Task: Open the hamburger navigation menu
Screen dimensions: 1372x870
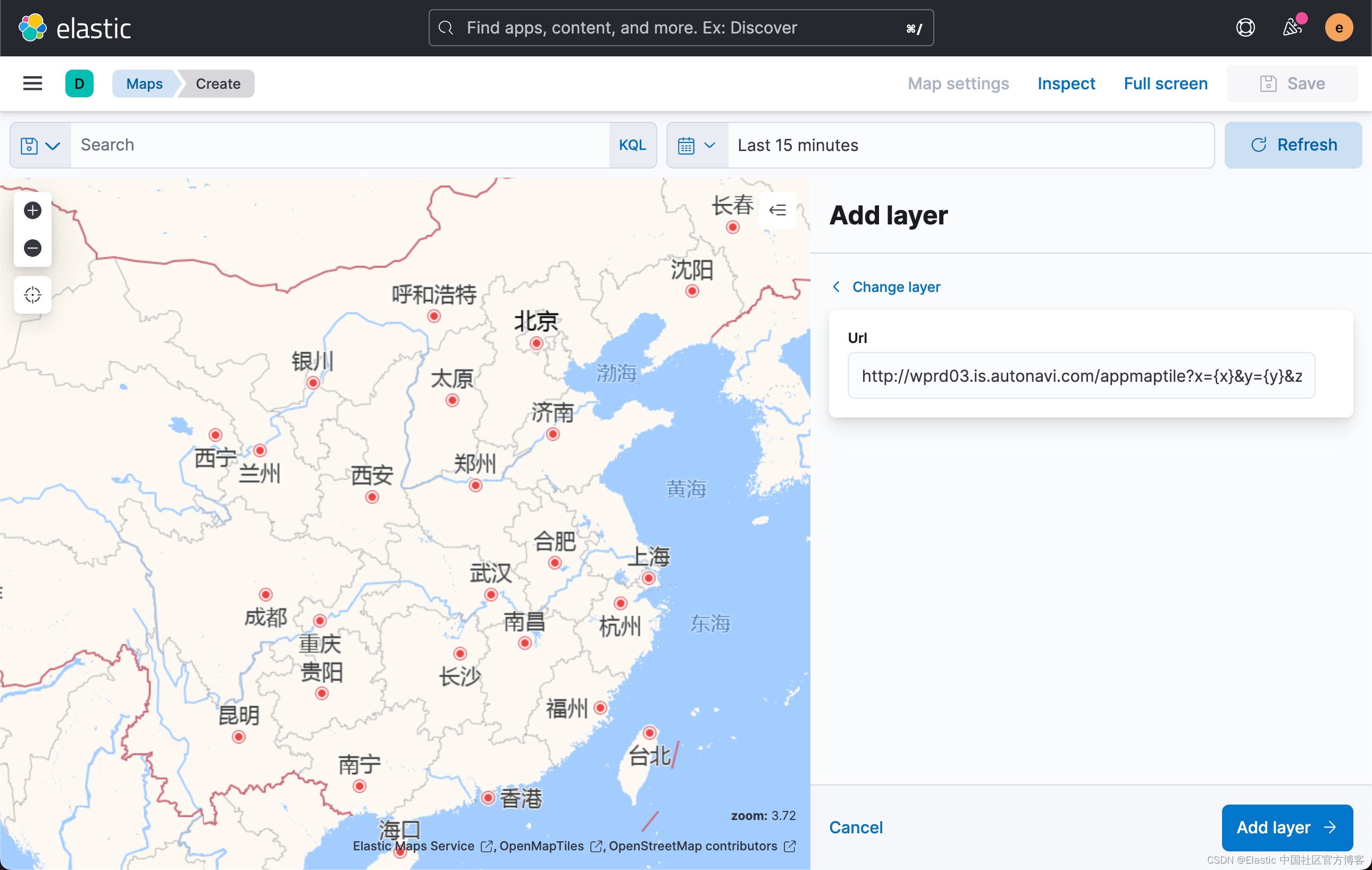Action: click(x=32, y=83)
